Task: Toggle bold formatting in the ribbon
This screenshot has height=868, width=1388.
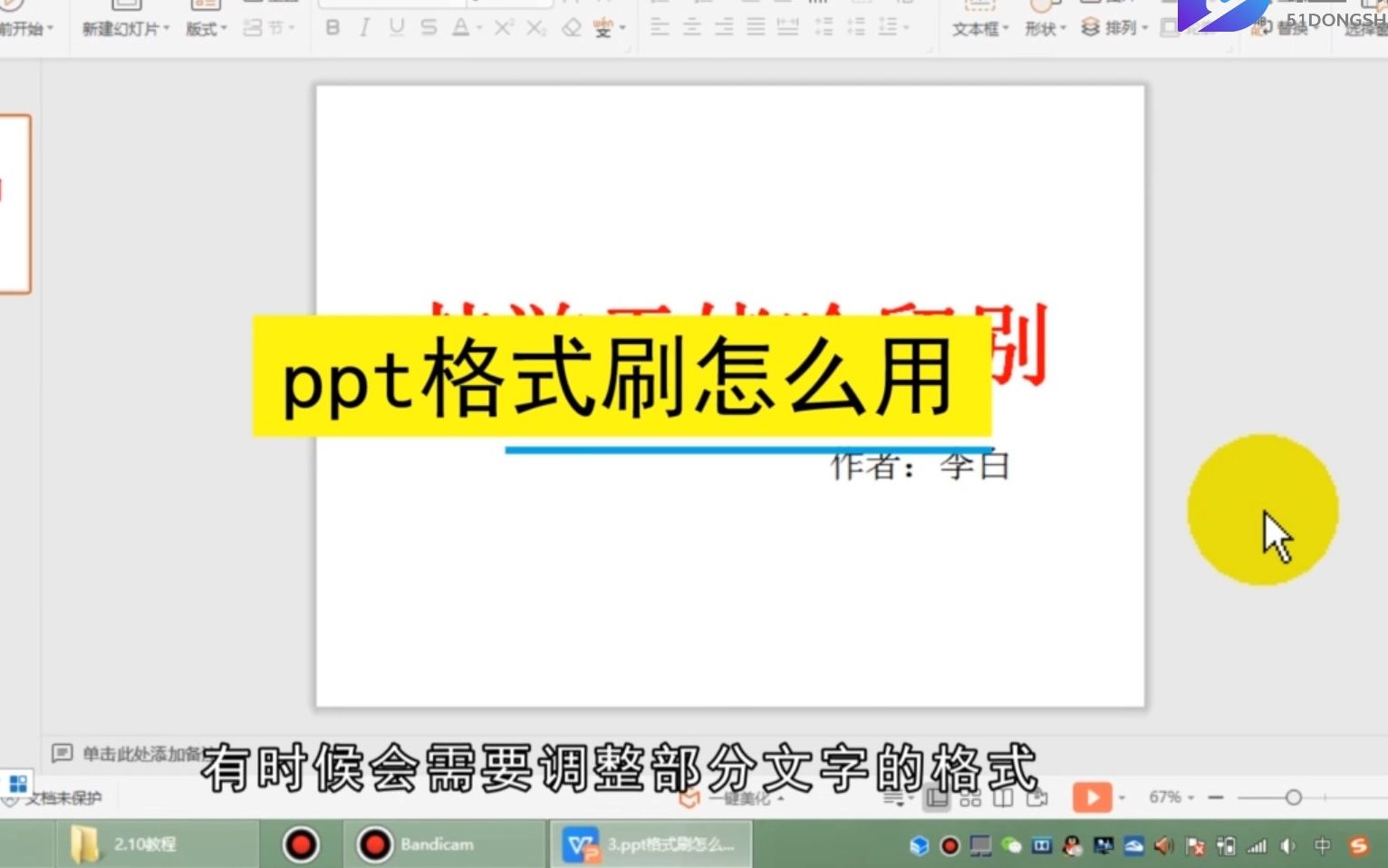Action: click(333, 28)
